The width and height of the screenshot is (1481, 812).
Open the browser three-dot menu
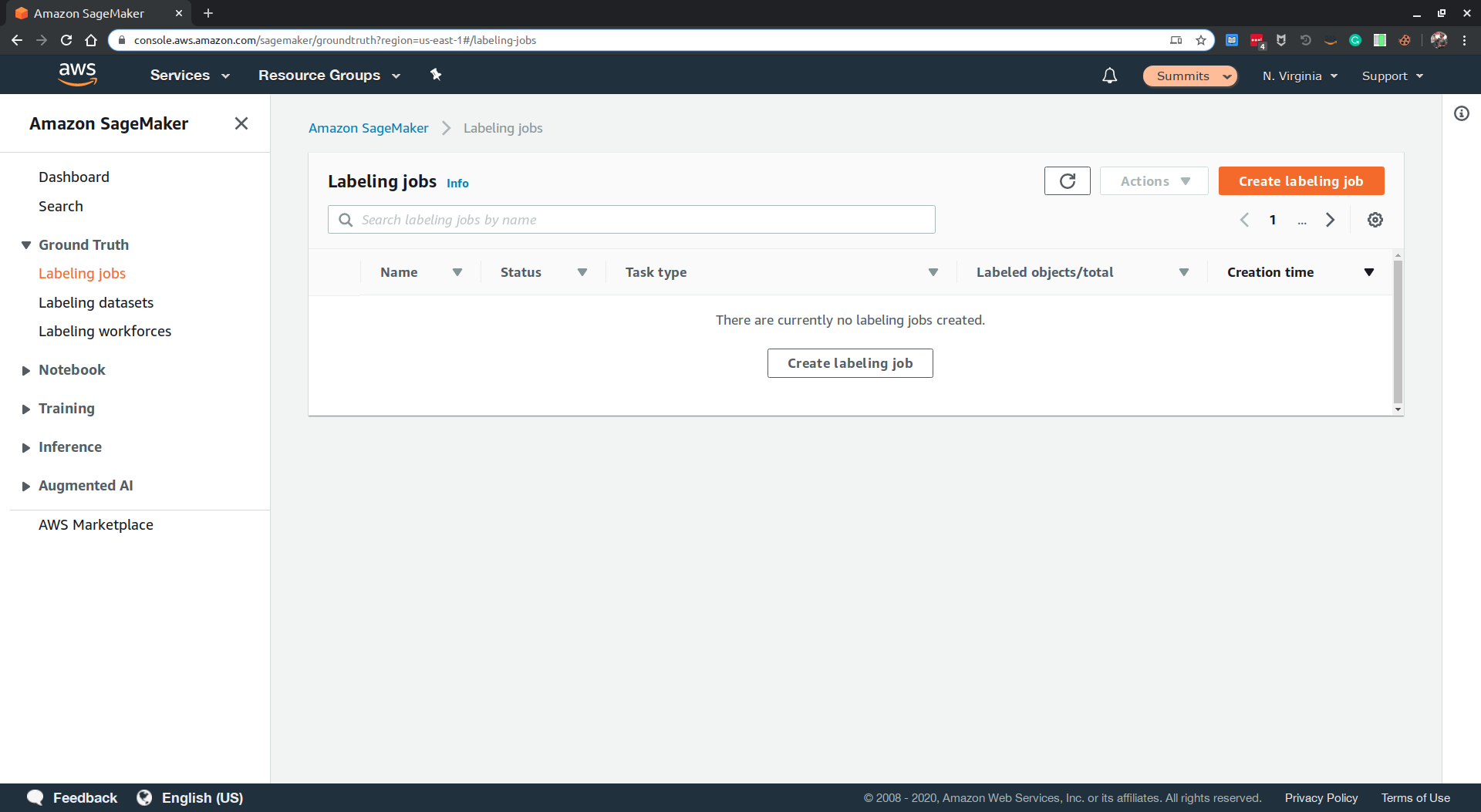coord(1464,40)
